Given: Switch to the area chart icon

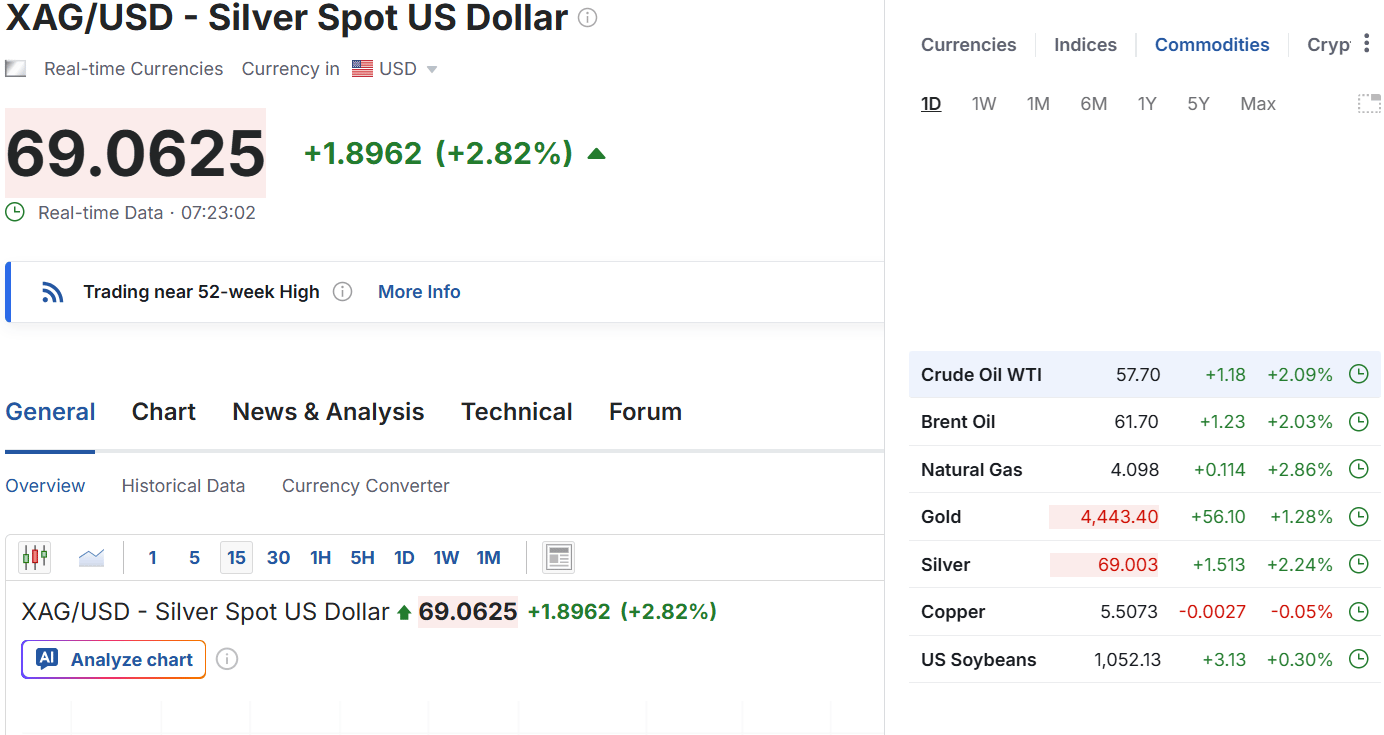Looking at the screenshot, I should click(91, 557).
